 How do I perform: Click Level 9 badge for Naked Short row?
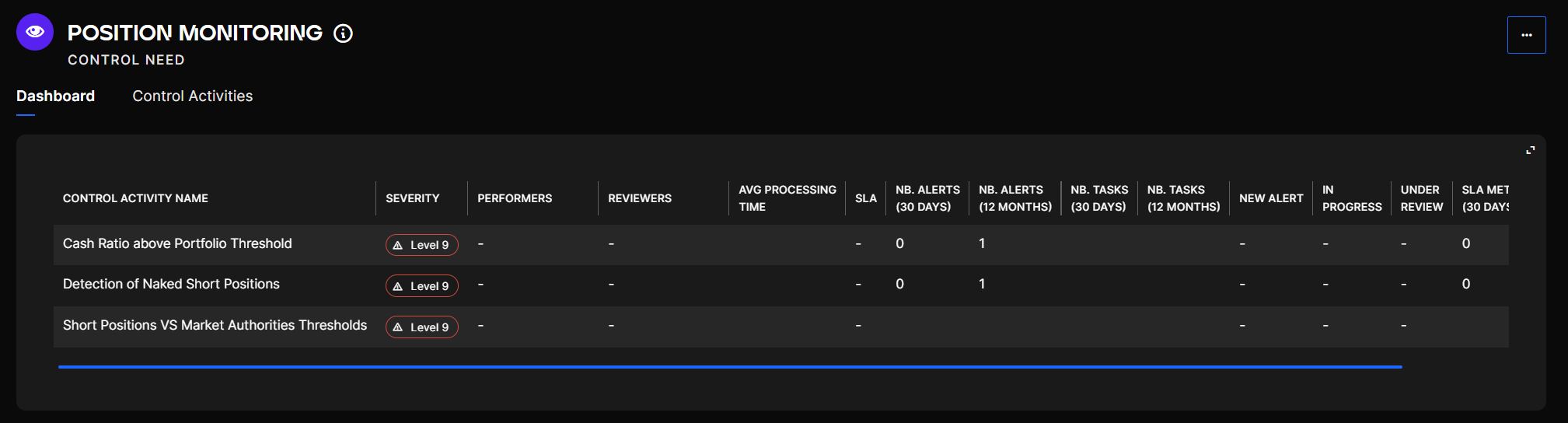pos(421,286)
